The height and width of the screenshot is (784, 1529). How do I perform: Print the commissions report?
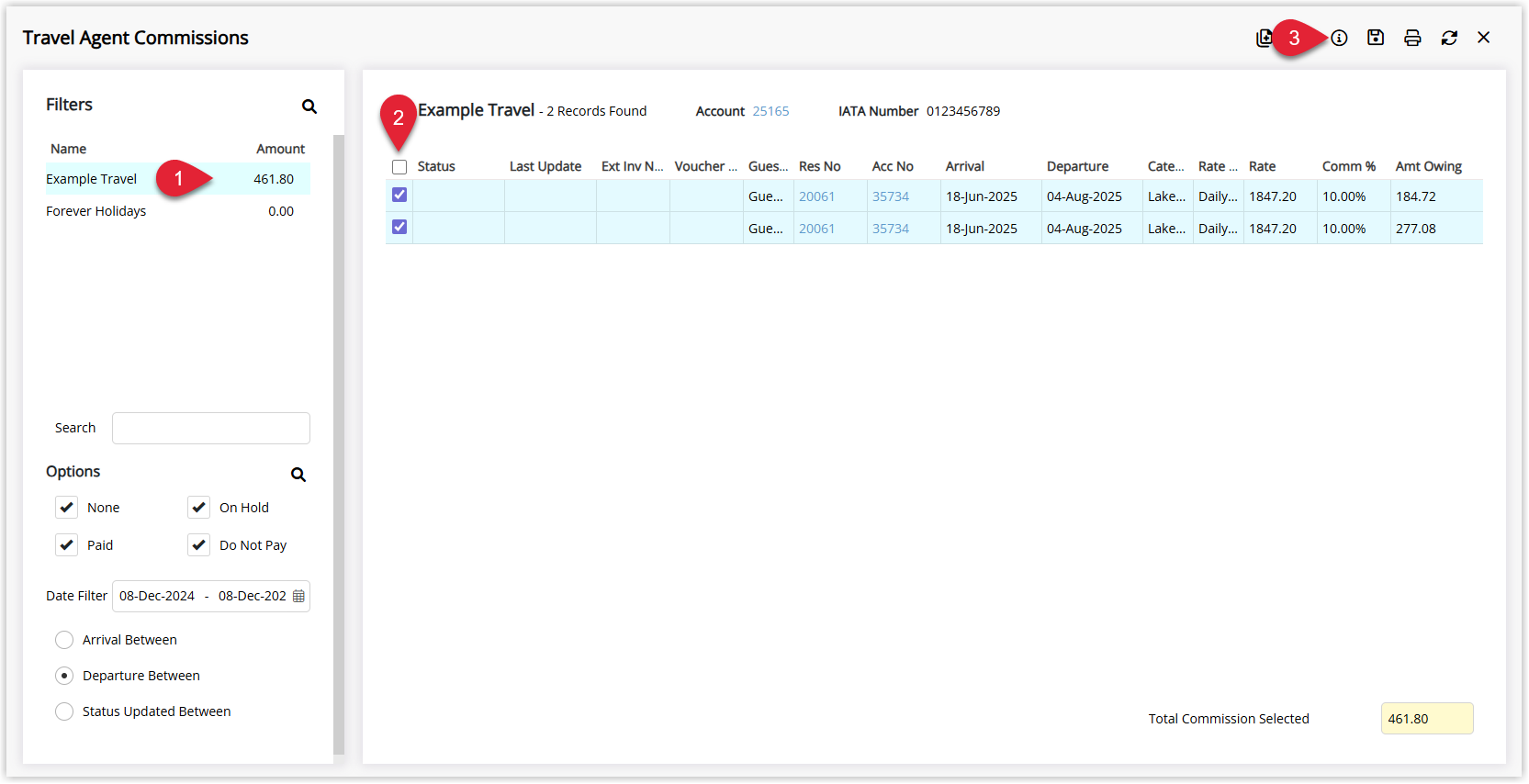pos(1412,38)
